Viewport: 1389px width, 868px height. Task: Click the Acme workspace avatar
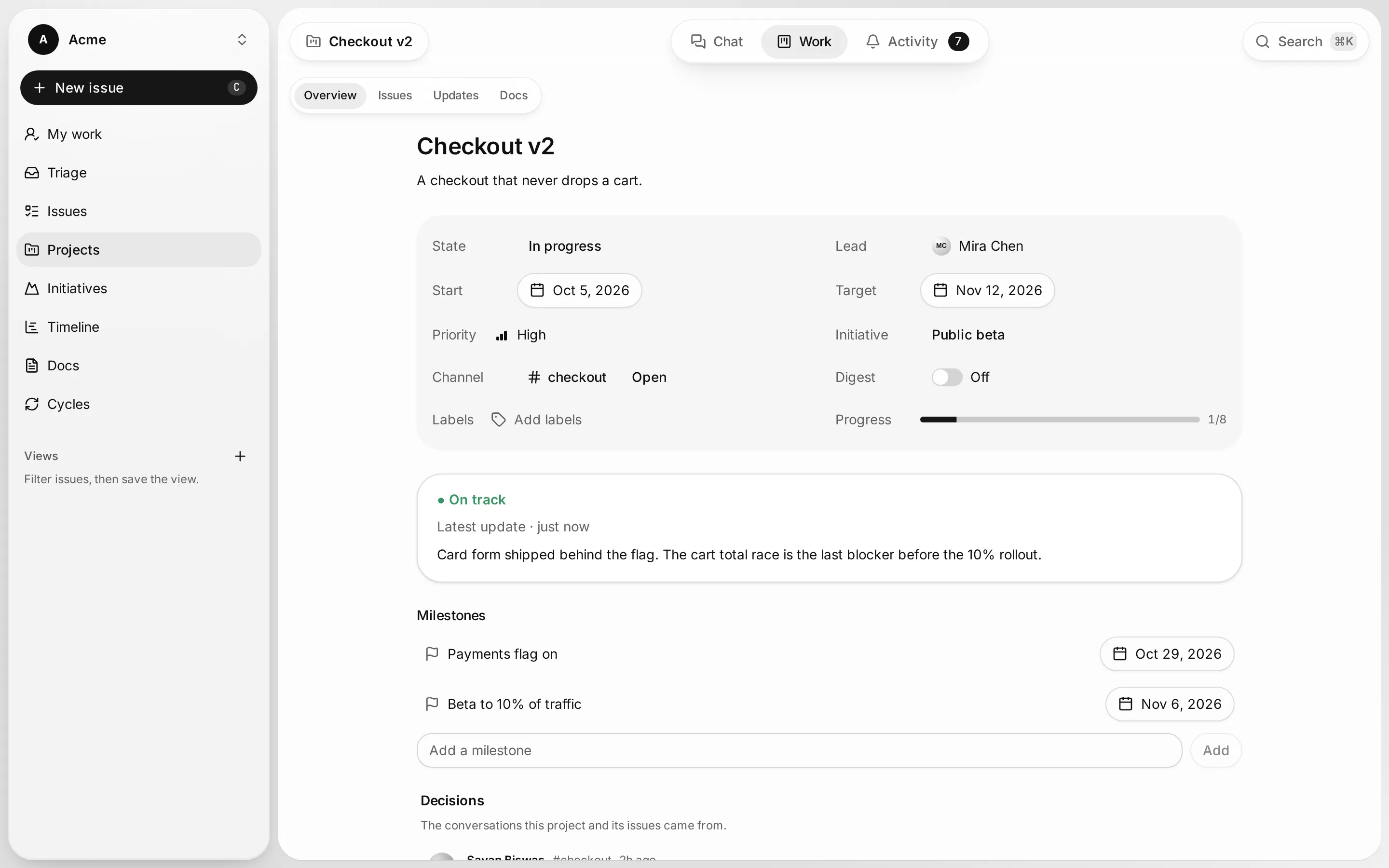pos(43,40)
